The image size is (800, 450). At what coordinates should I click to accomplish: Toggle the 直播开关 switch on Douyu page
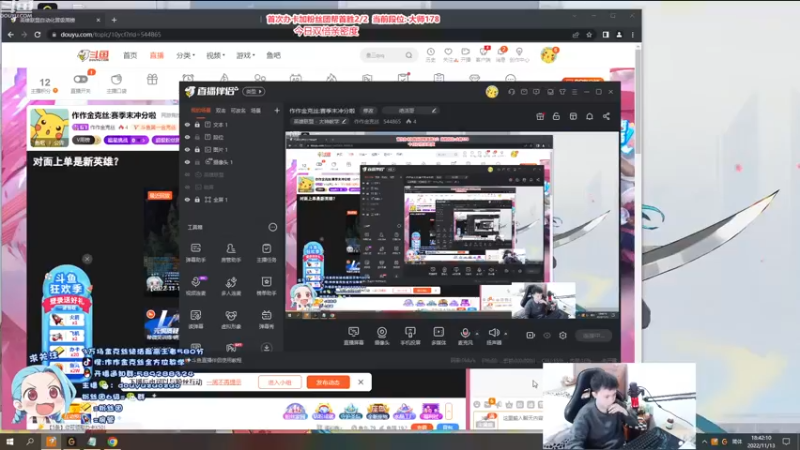click(80, 79)
